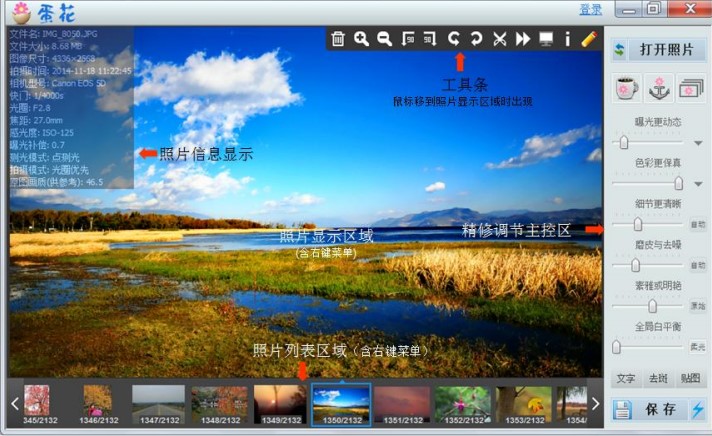Expand dropdown arrow beside 曝光更动态
The height and width of the screenshot is (436, 712).
698,143
